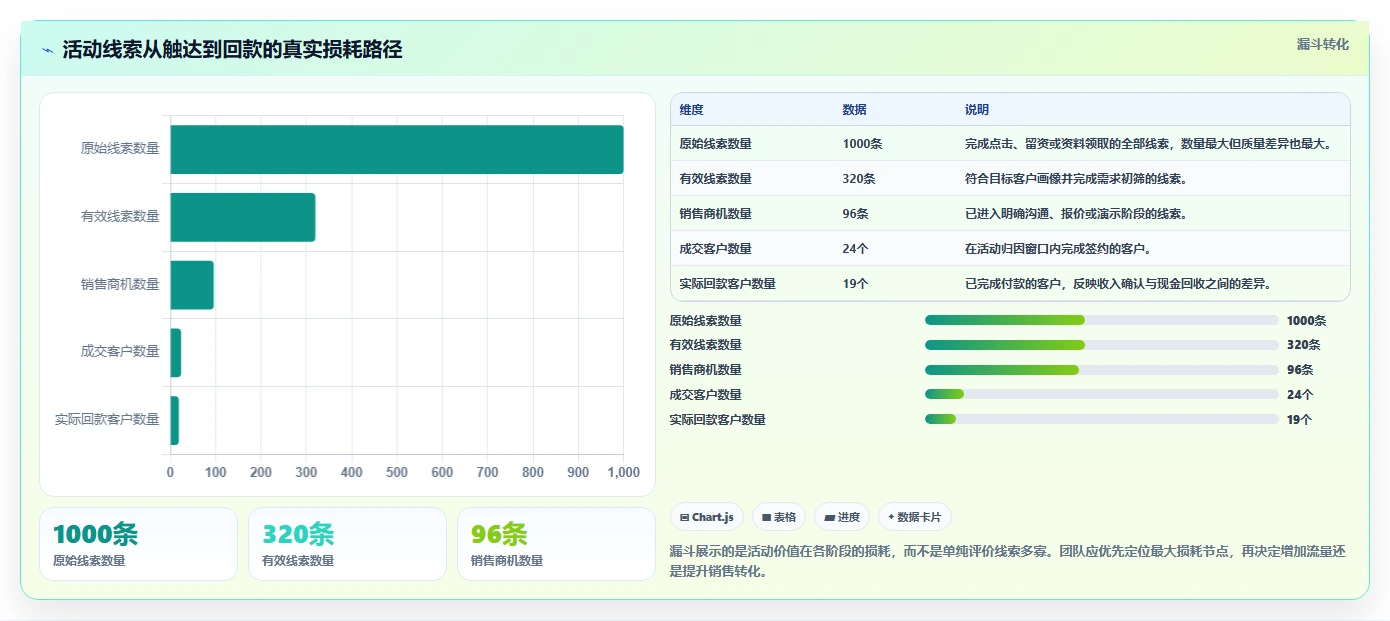Click the 实际回款客户数量 bar in the chart

point(175,420)
